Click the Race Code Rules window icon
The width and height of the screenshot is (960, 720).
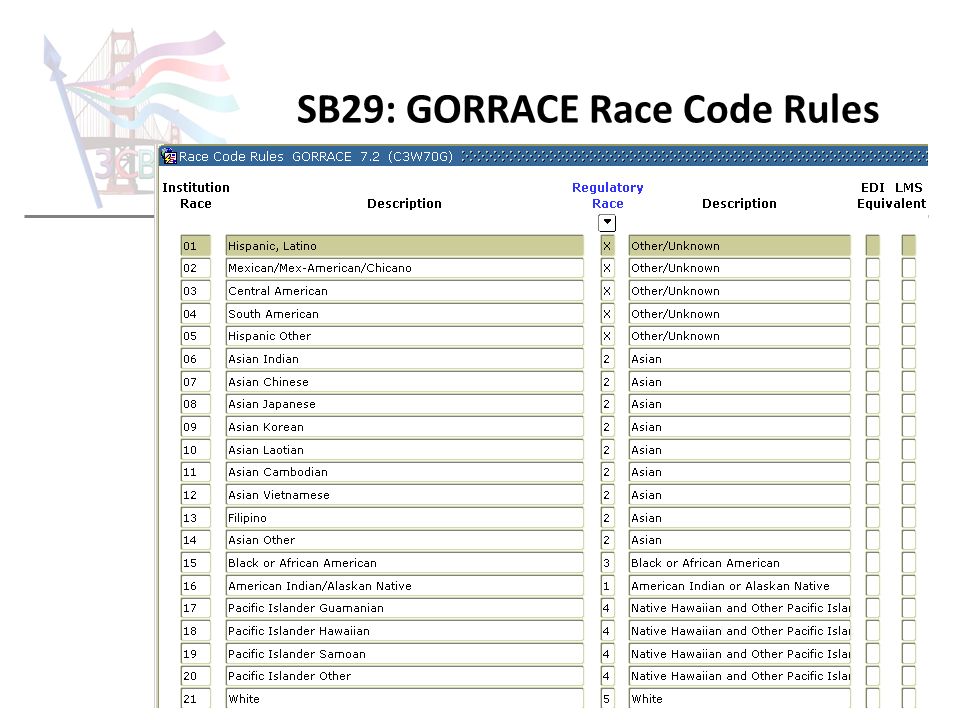tap(169, 156)
